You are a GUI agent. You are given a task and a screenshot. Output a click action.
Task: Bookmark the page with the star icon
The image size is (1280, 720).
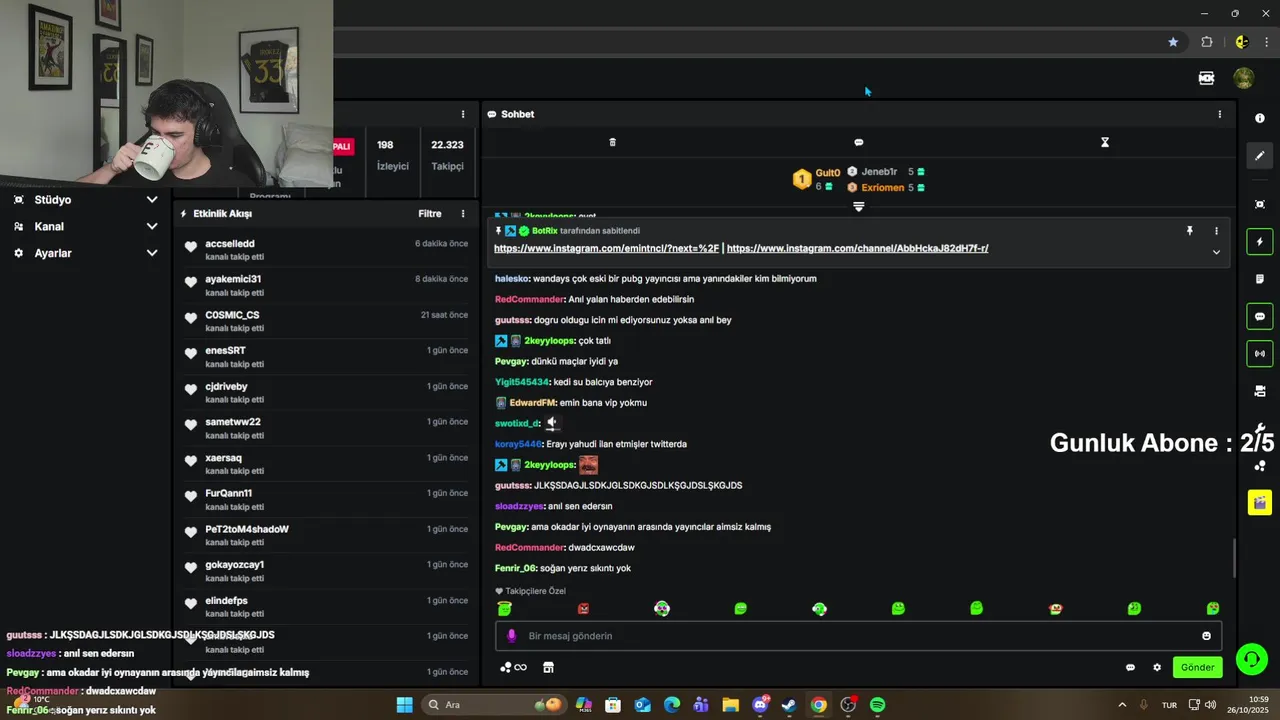tap(1173, 42)
